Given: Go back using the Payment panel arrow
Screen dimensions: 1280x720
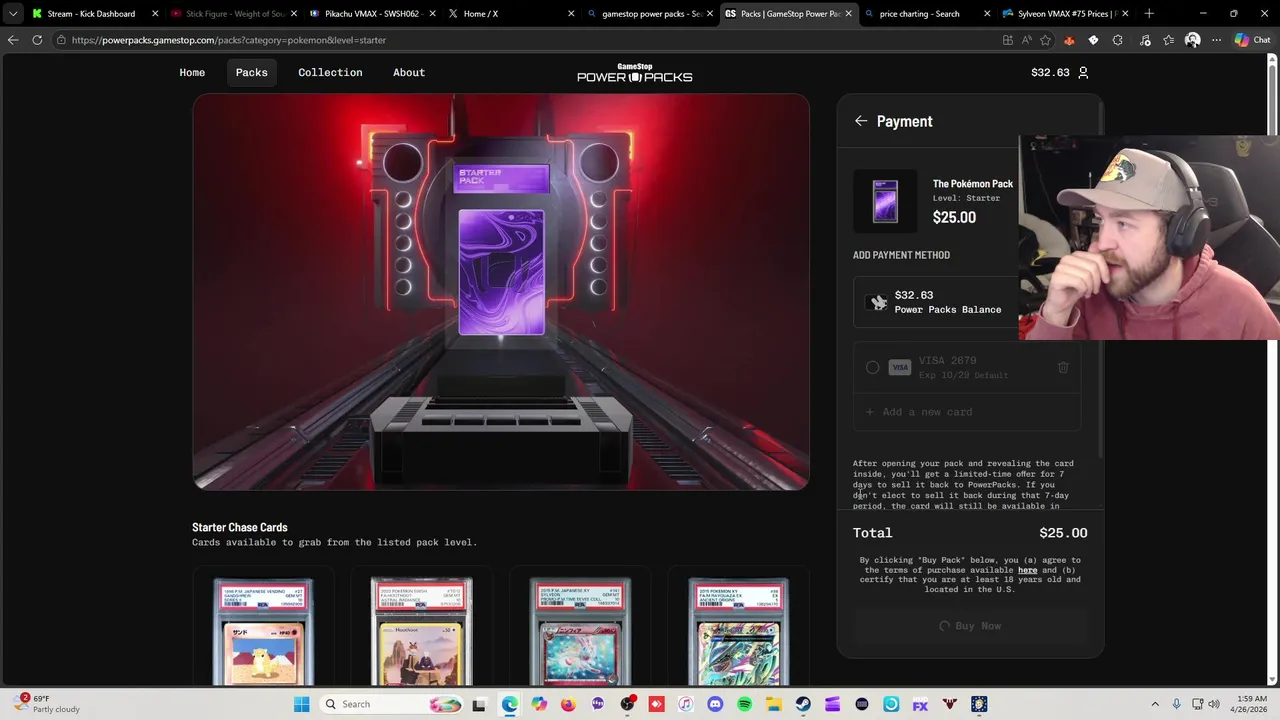Looking at the screenshot, I should 861,121.
